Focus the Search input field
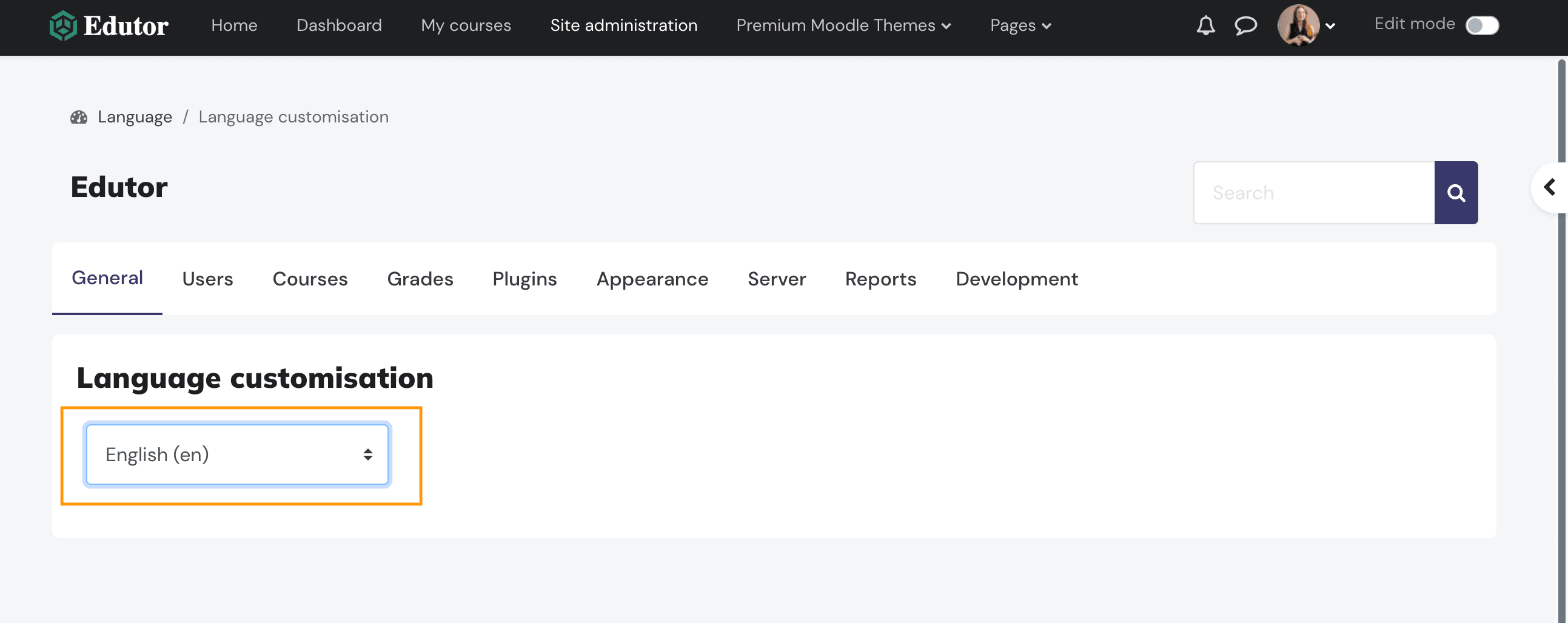This screenshot has width=1568, height=623. [1314, 193]
